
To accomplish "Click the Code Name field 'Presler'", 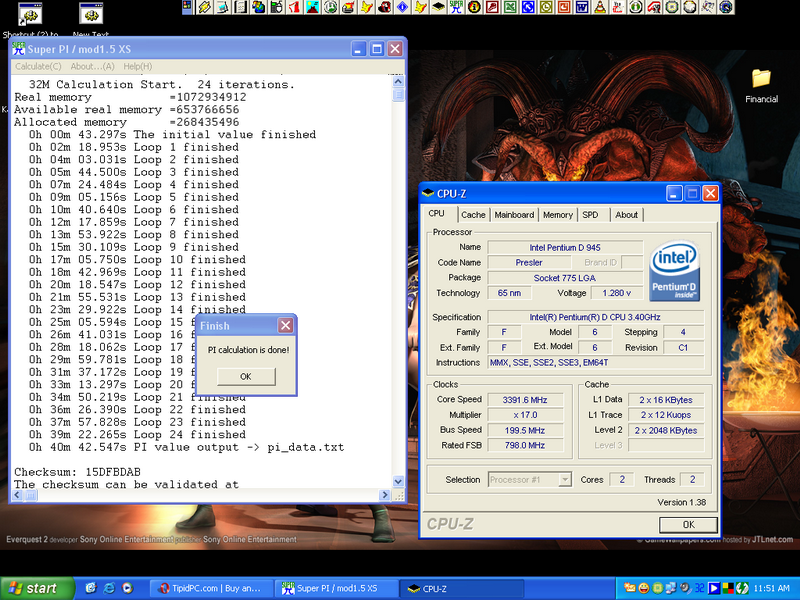I will tap(529, 262).
